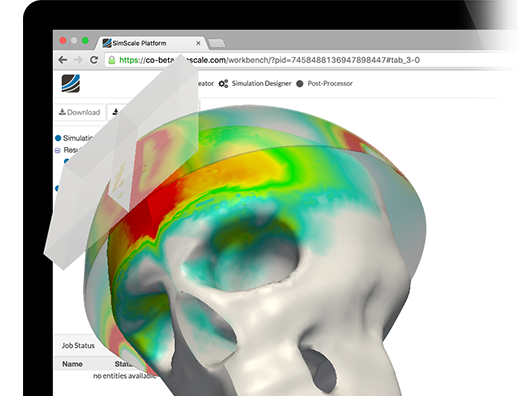Go back using the browser back arrow
Screen dimensions: 518x396
(x=62, y=60)
